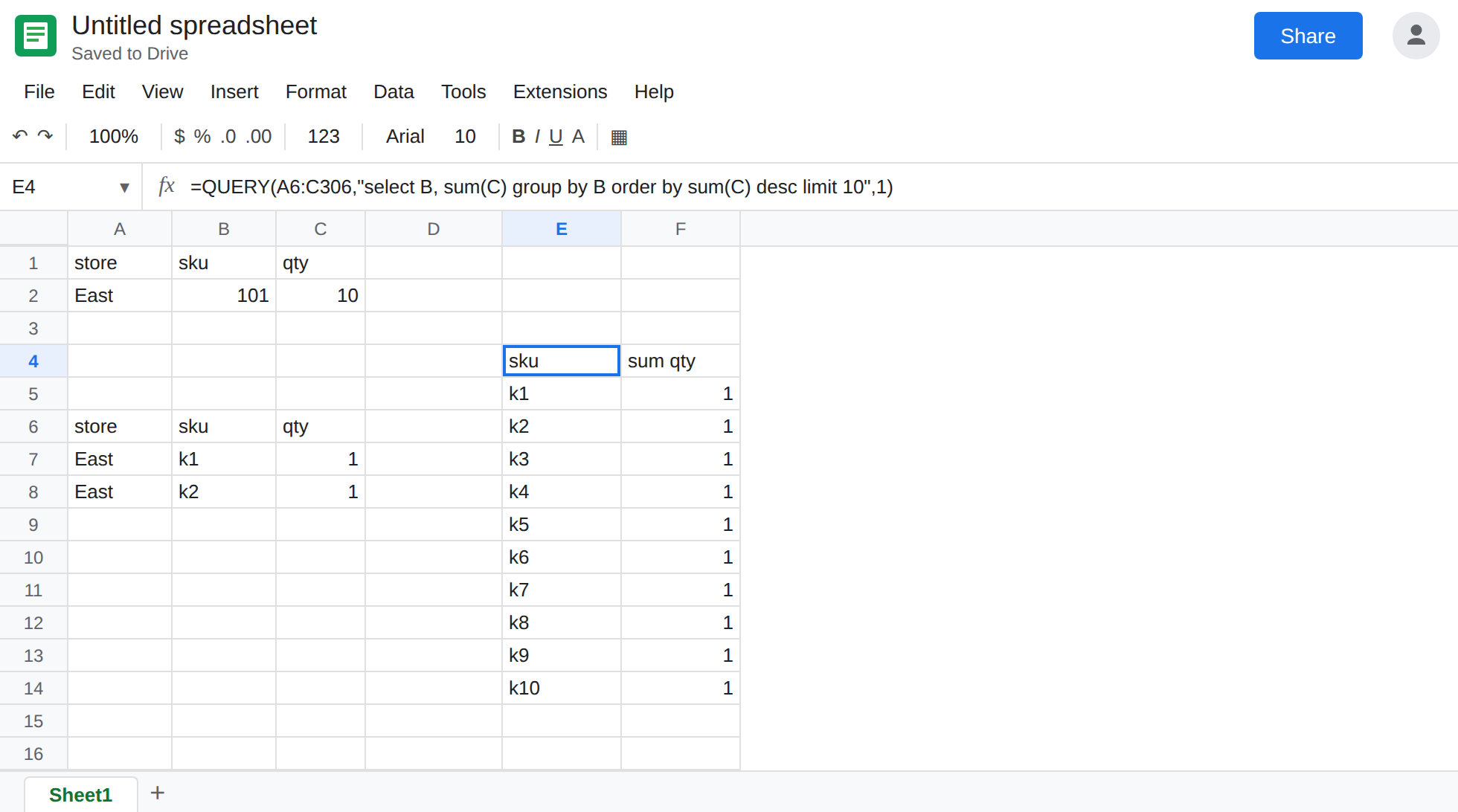Toggle bold formatting with B icon
Screen dimensions: 1458x812
pyautogui.click(x=518, y=137)
